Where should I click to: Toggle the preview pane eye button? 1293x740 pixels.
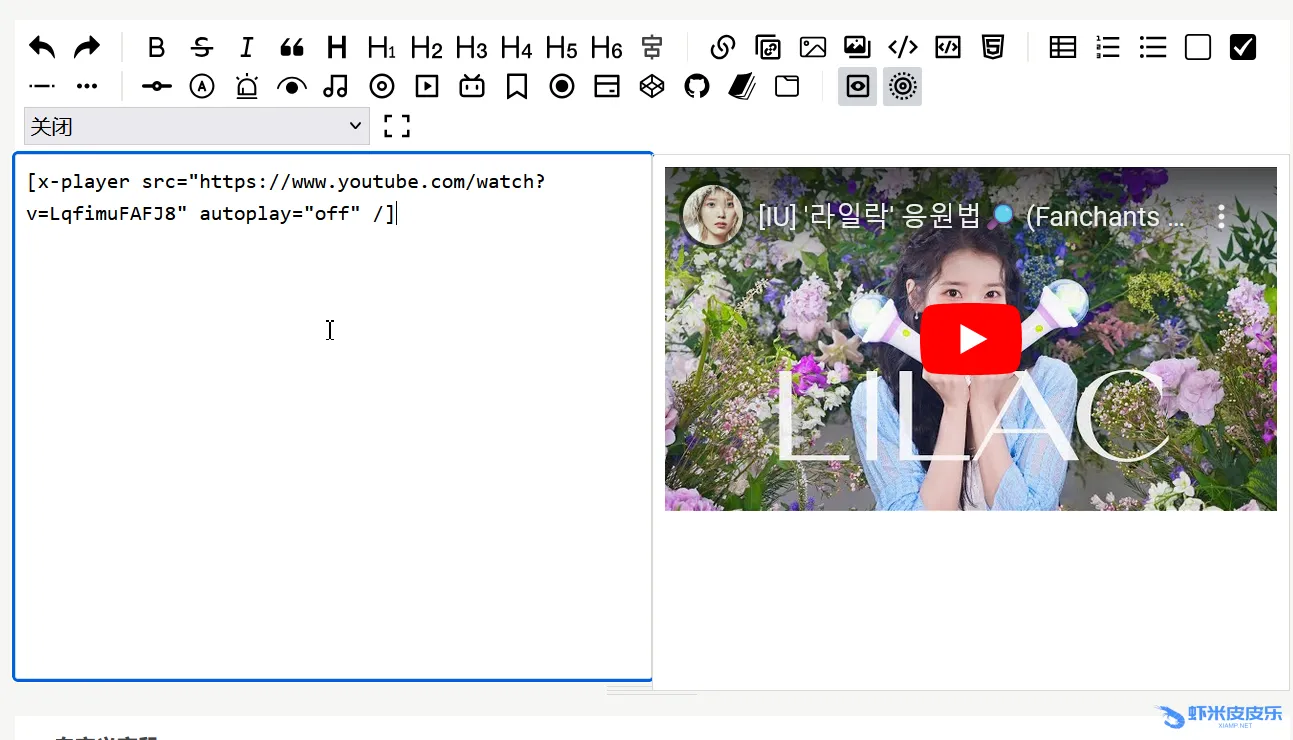[857, 86]
